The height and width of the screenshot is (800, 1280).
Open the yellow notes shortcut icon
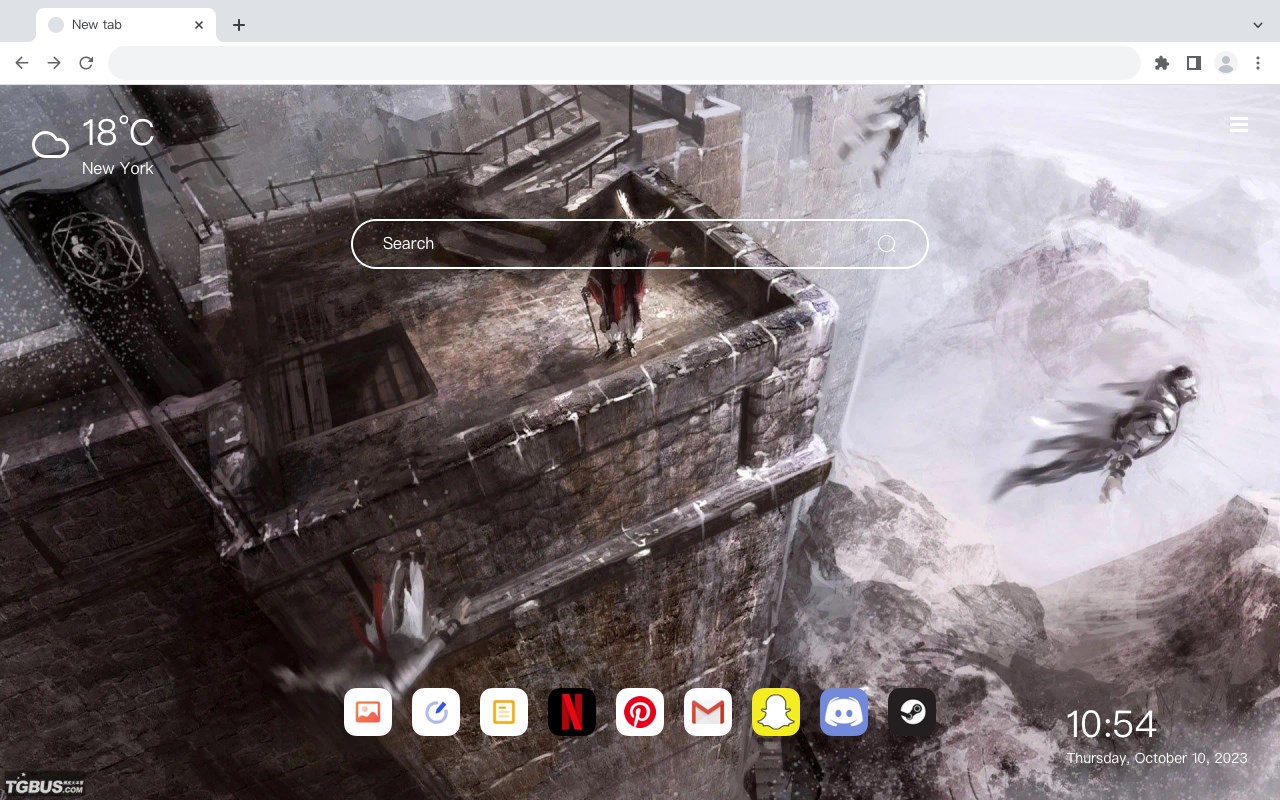point(504,712)
